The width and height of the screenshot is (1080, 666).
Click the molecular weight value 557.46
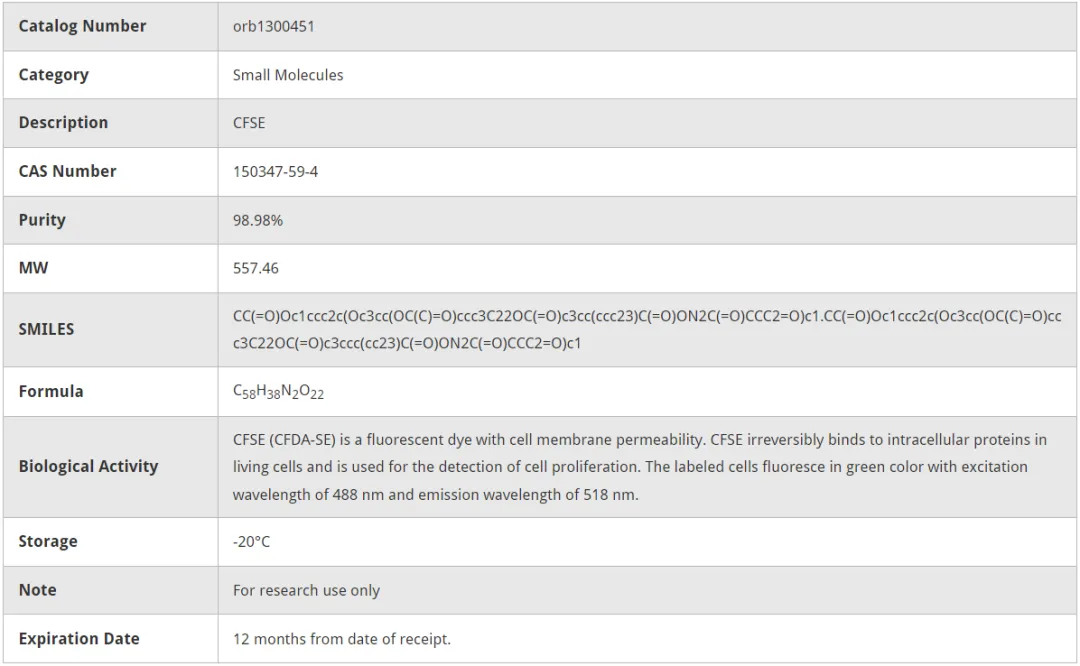click(256, 268)
